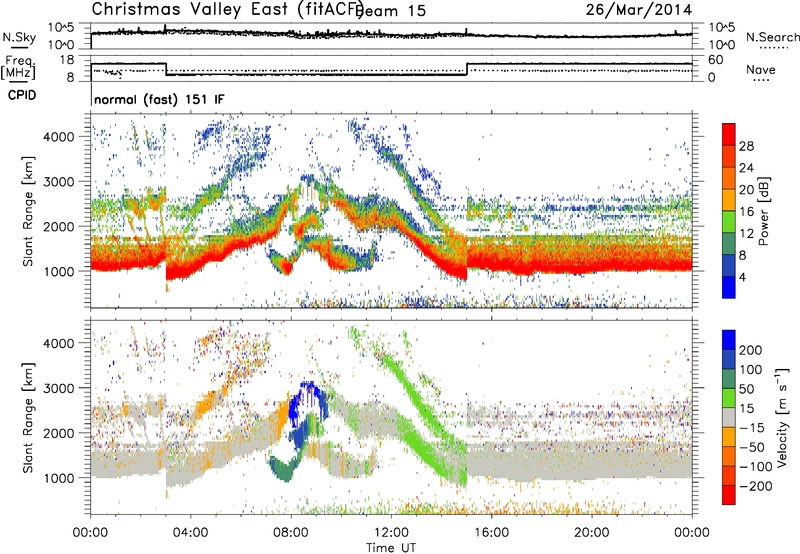
Task: Click the gray -15 to 15 velocity swatch
Action: pos(729,417)
